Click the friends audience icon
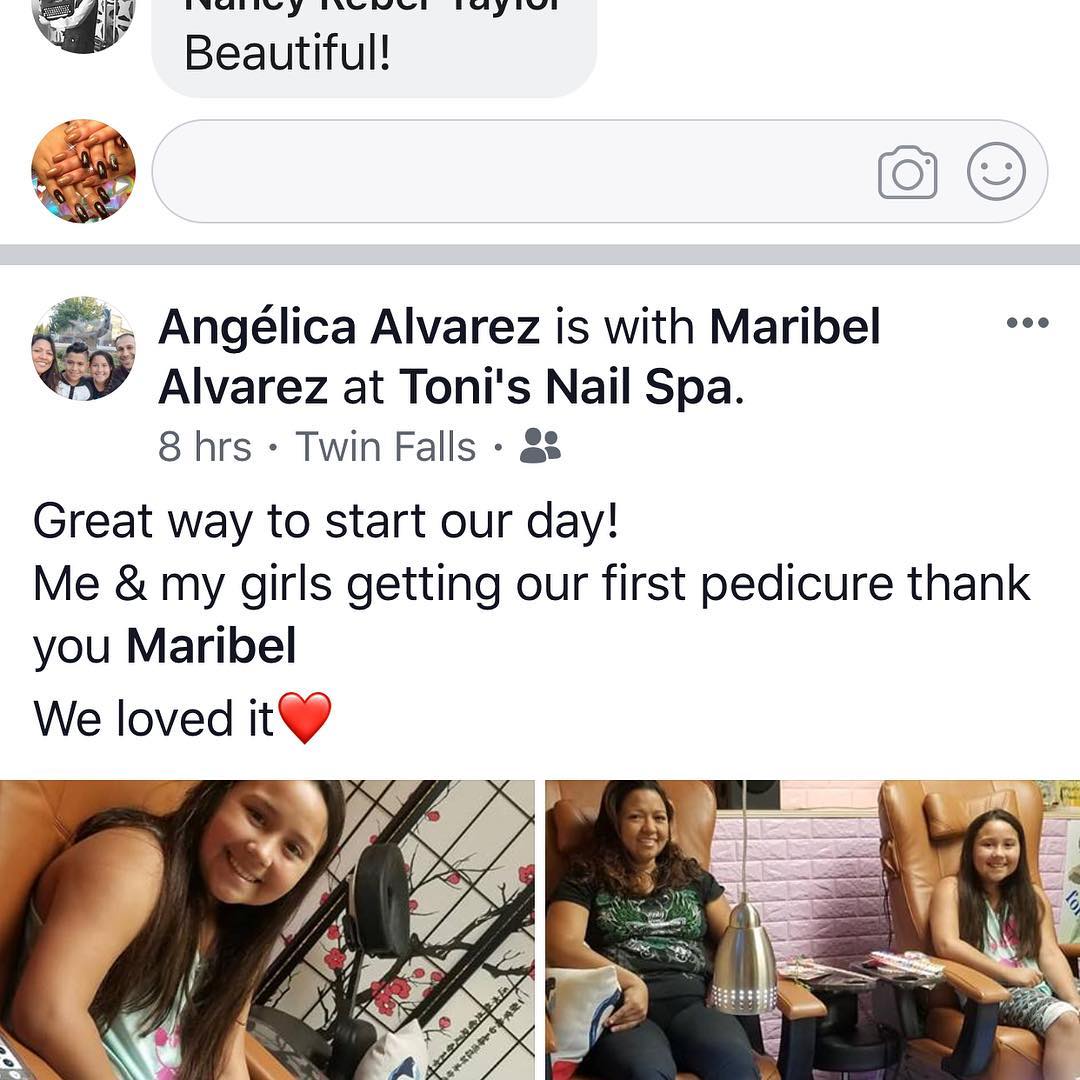 pyautogui.click(x=540, y=446)
